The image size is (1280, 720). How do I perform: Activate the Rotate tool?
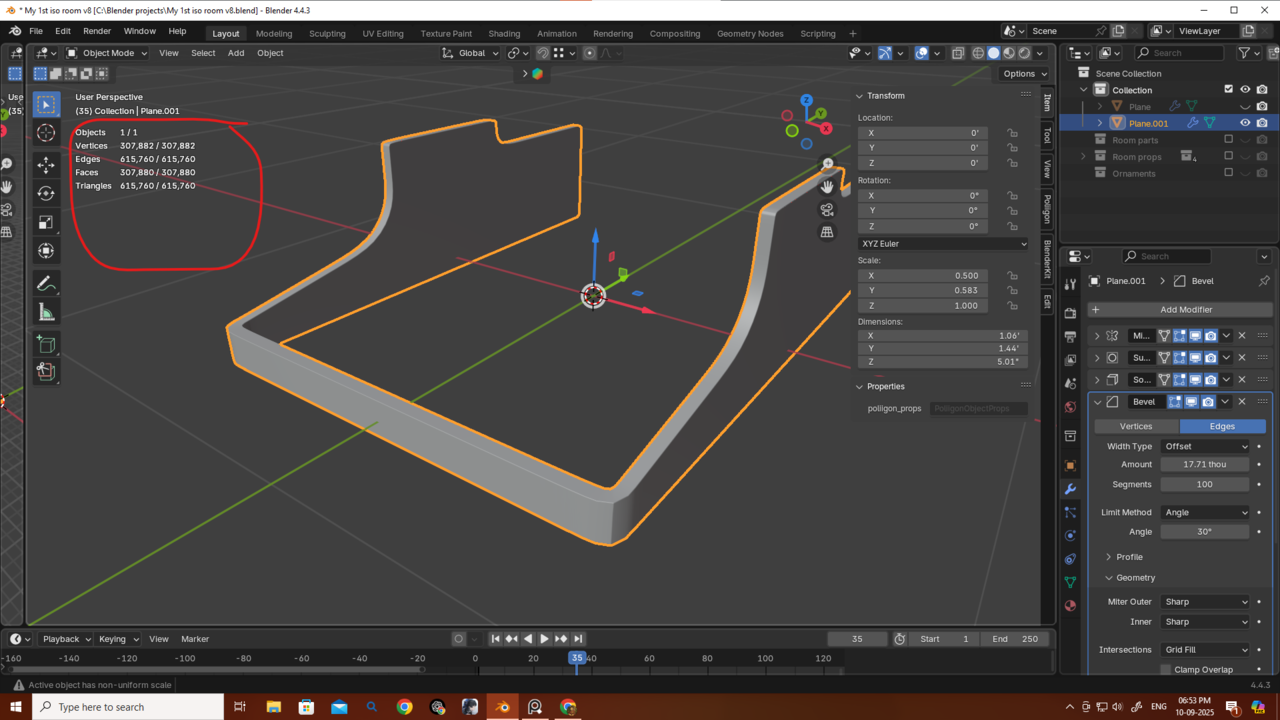tap(46, 193)
